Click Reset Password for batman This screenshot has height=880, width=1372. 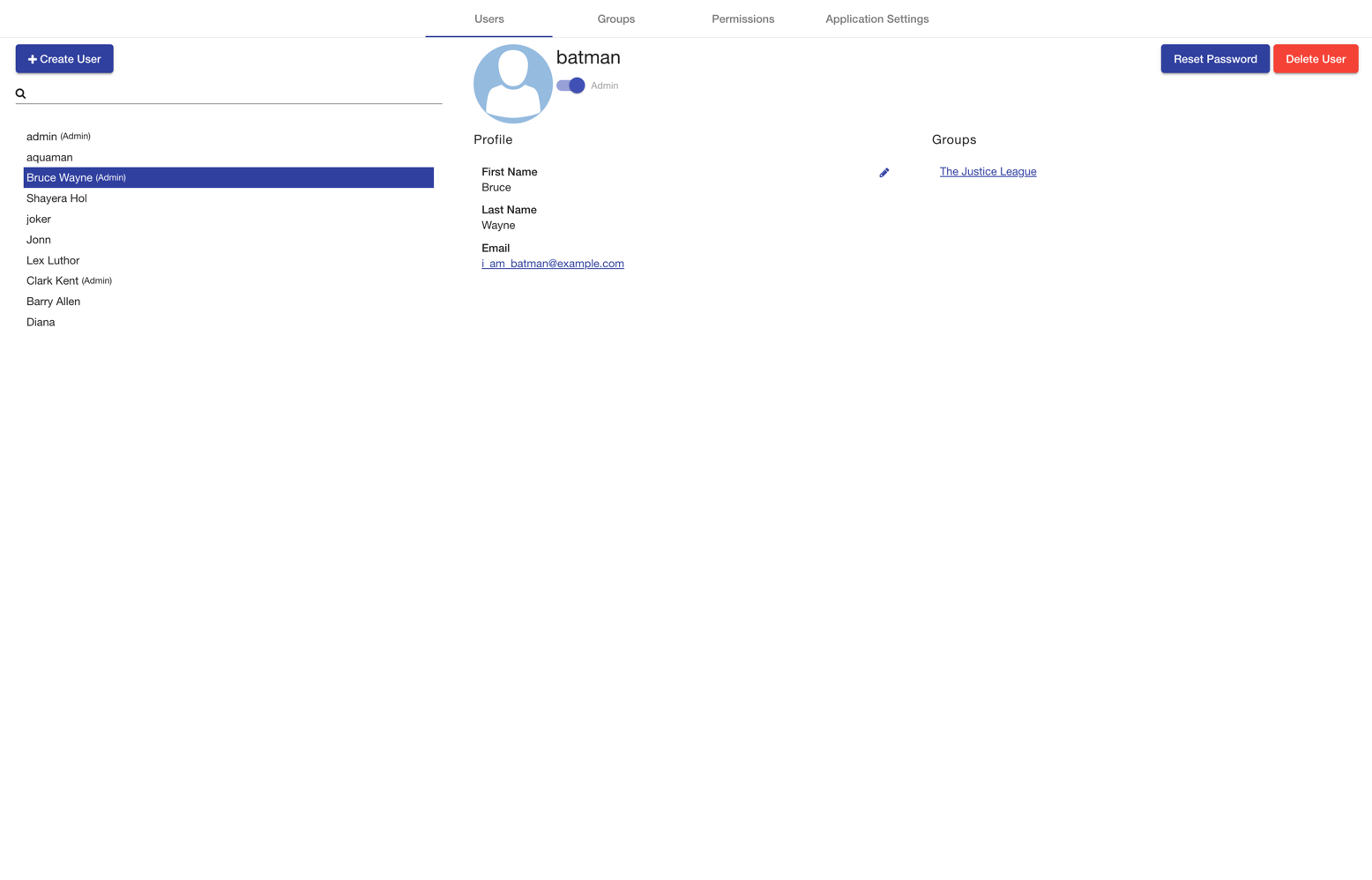(x=1214, y=58)
